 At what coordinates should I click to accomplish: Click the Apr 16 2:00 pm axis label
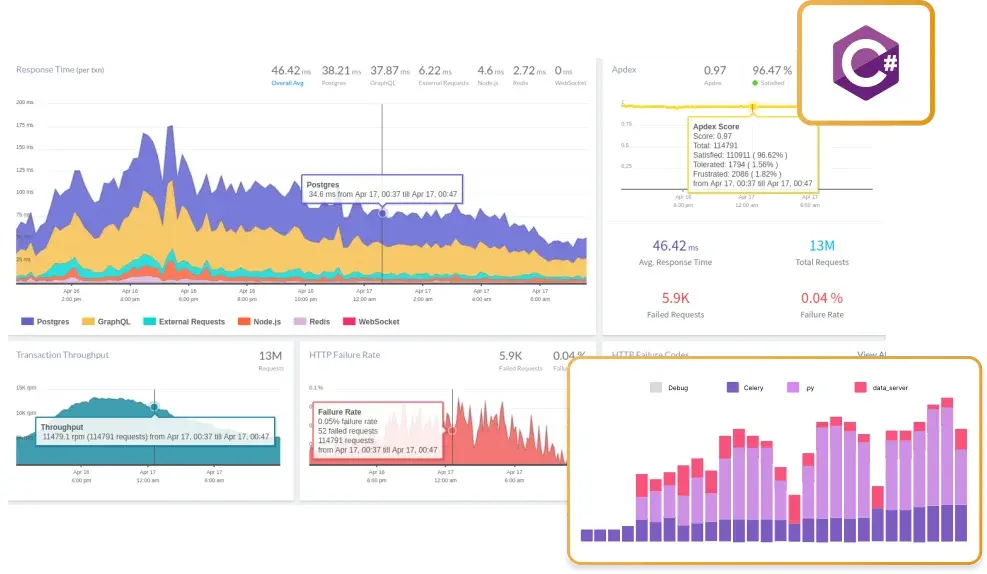point(71,295)
